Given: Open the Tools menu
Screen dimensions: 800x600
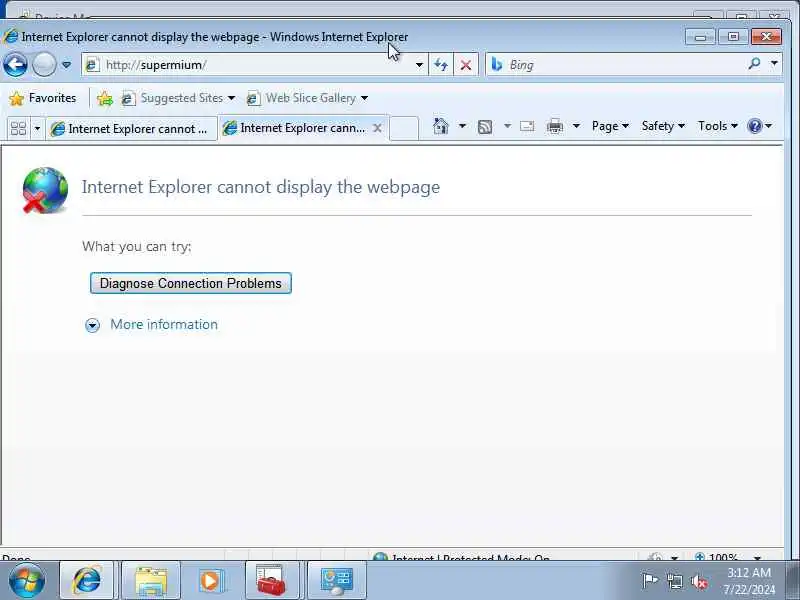Looking at the screenshot, I should (717, 126).
